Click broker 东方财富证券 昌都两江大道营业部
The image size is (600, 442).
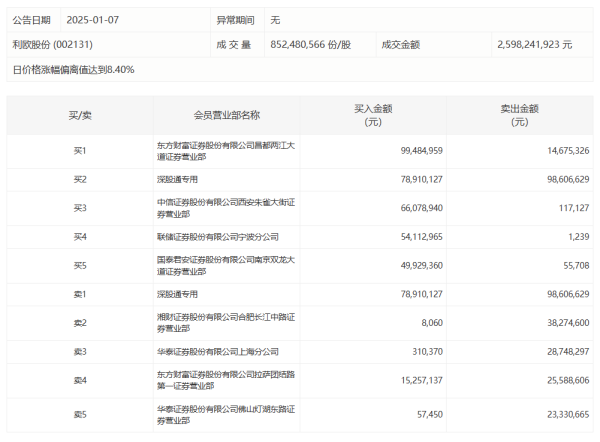click(x=226, y=151)
